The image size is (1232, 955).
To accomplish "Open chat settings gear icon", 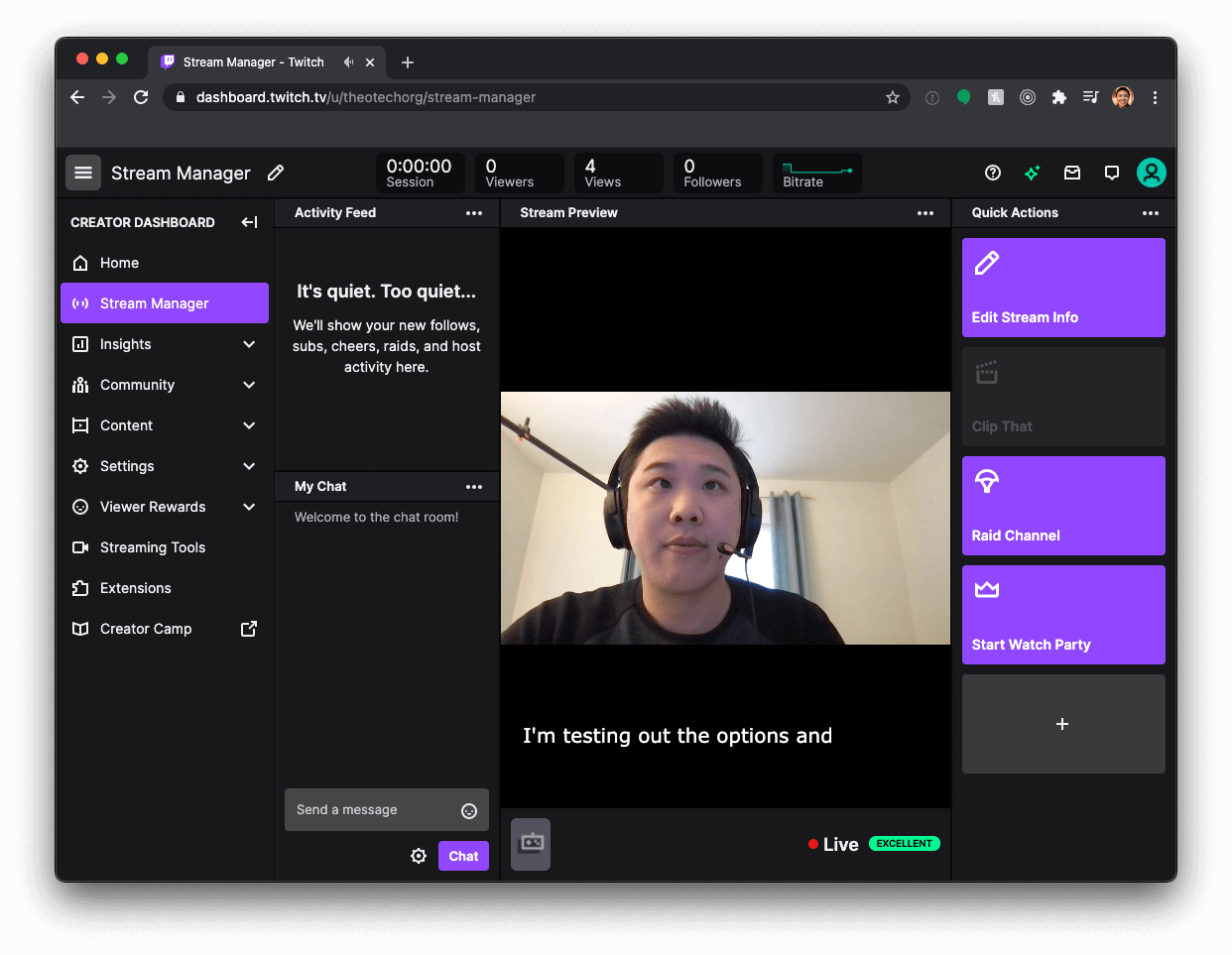I will click(x=419, y=856).
